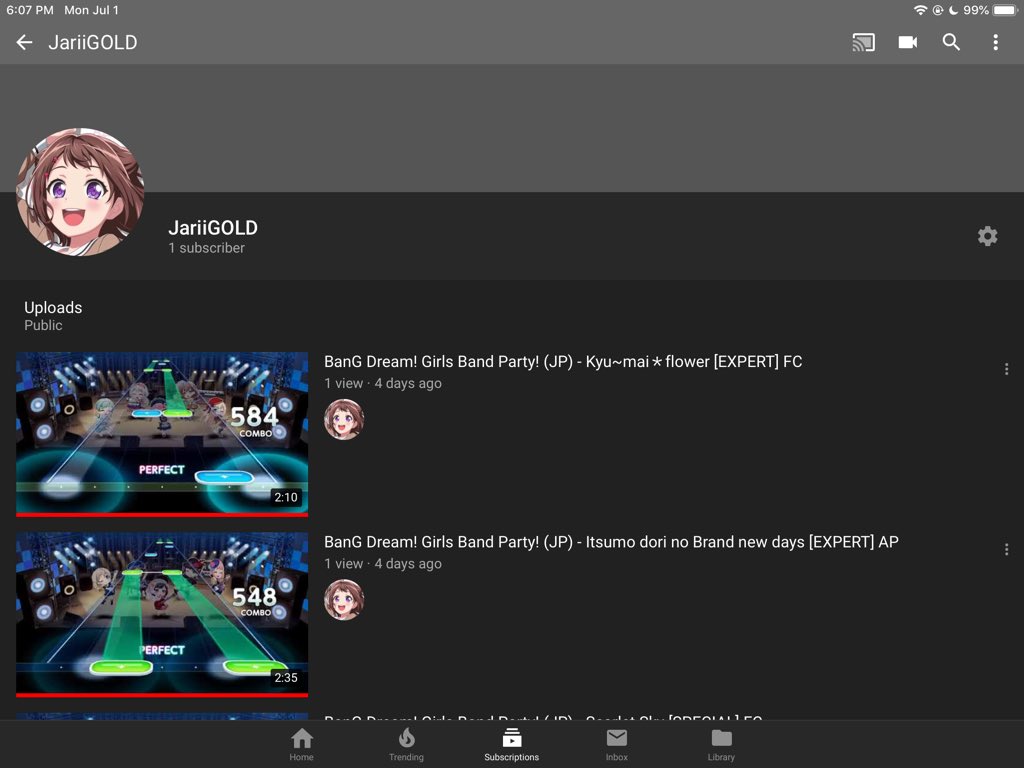Tap the Uploads section header

(x=53, y=308)
